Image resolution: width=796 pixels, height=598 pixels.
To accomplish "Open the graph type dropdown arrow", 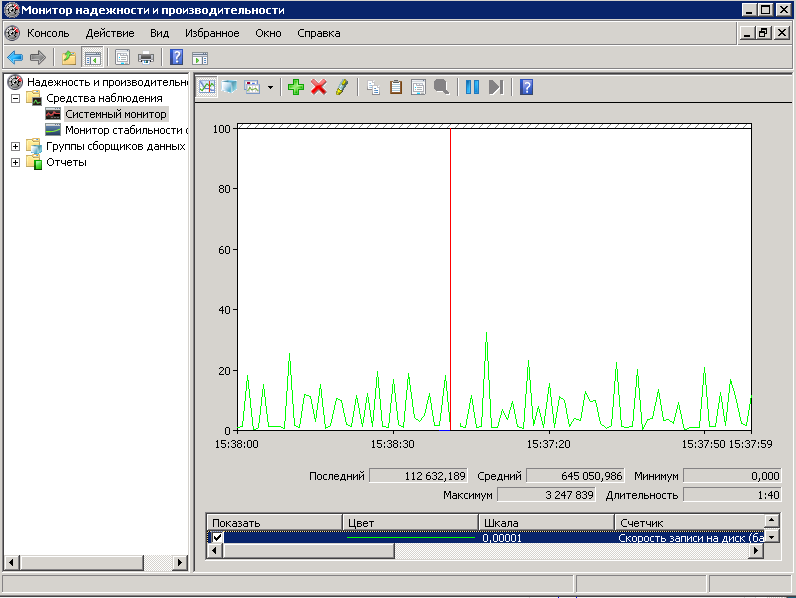I will point(270,88).
